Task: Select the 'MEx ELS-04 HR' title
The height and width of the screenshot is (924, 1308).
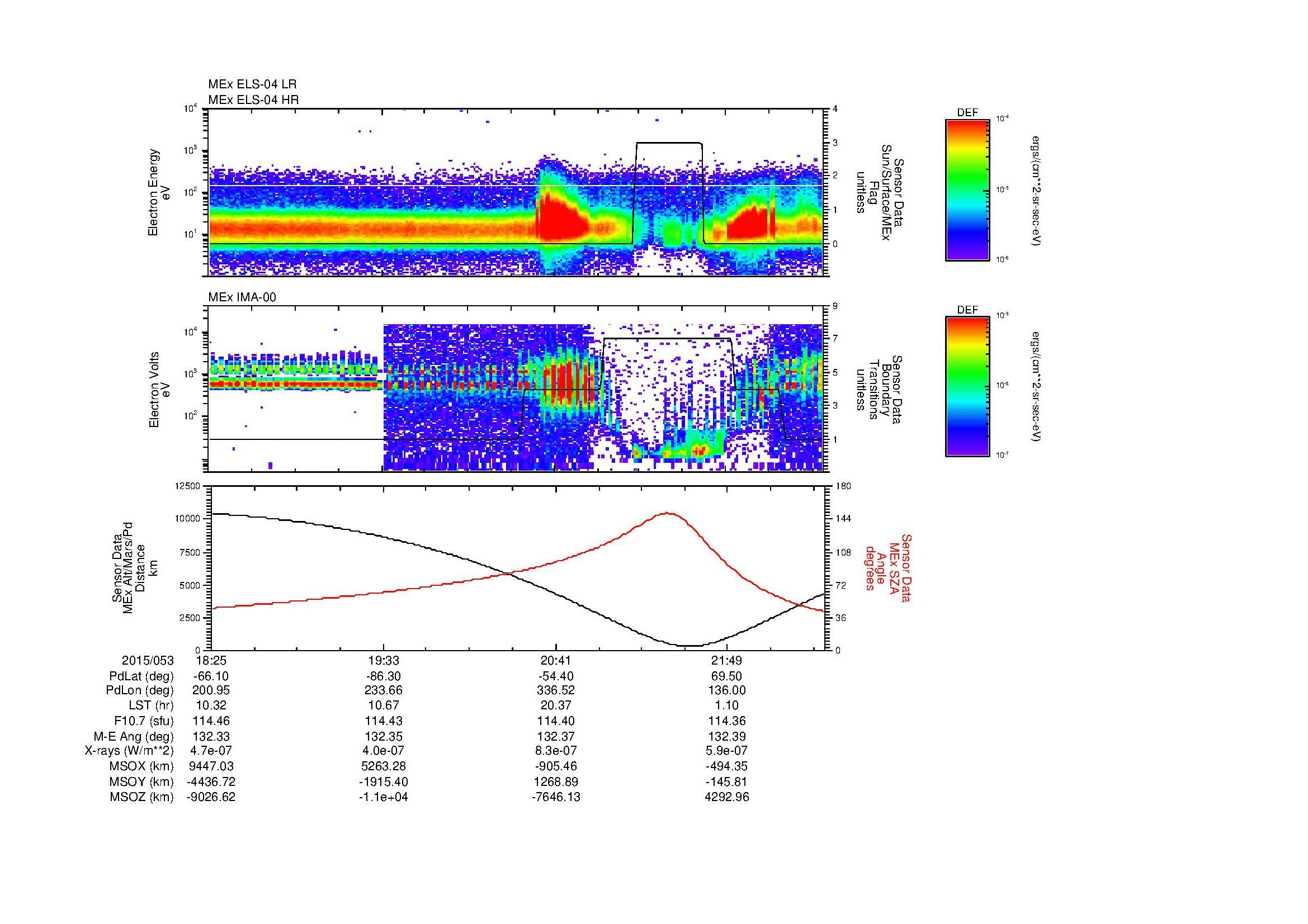Action: click(253, 99)
